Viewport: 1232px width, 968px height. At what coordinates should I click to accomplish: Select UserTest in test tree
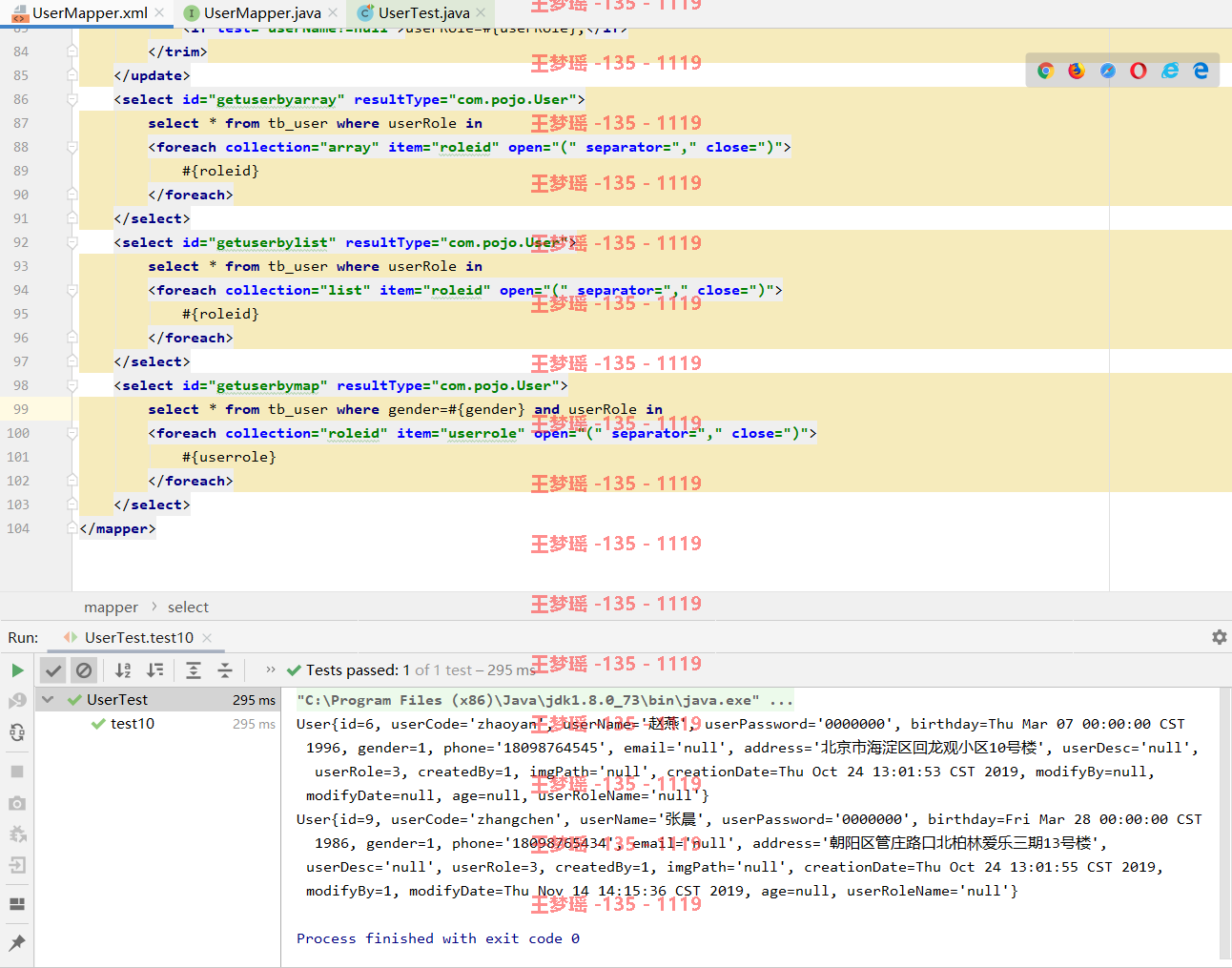coord(117,699)
